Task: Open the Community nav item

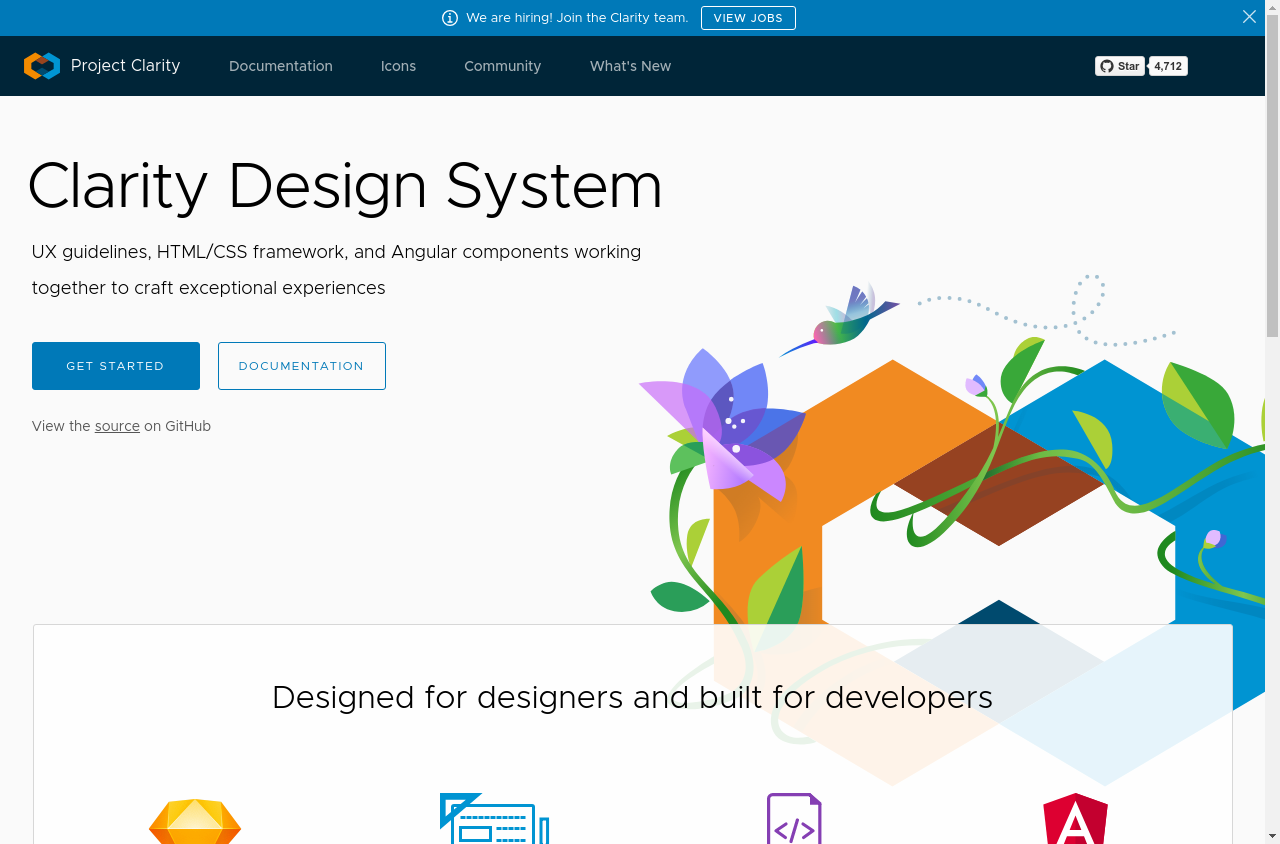Action: [502, 66]
